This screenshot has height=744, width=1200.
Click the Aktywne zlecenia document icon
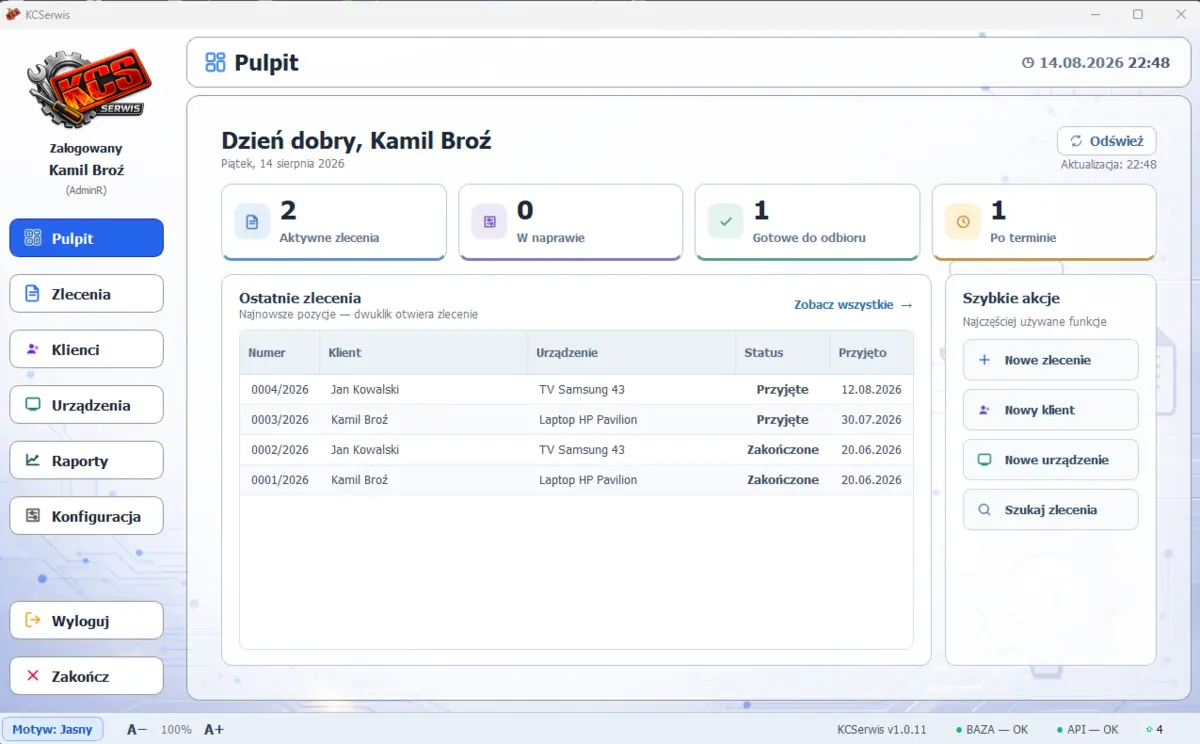click(252, 222)
